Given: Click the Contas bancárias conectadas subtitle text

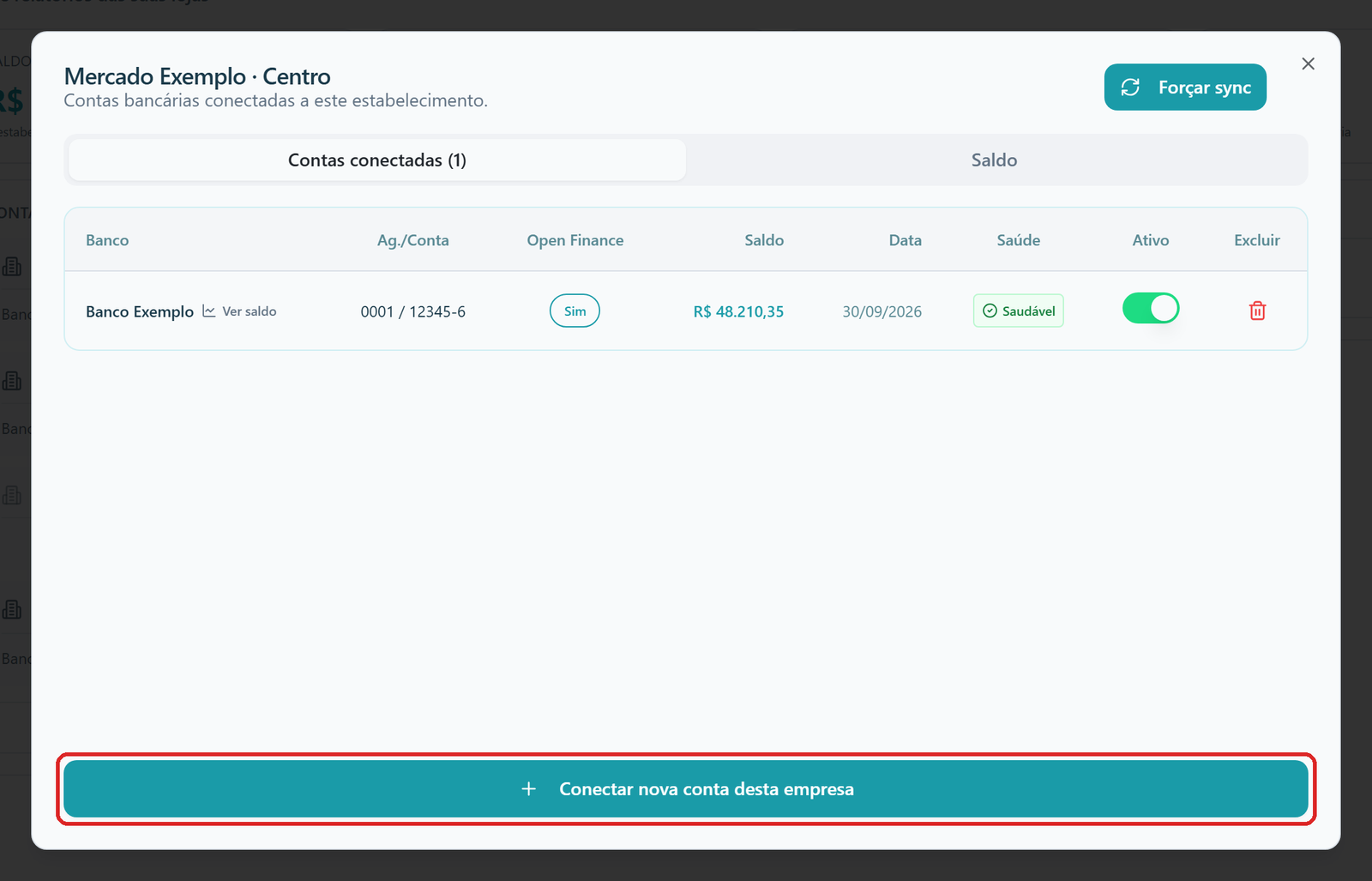Looking at the screenshot, I should click(x=275, y=100).
